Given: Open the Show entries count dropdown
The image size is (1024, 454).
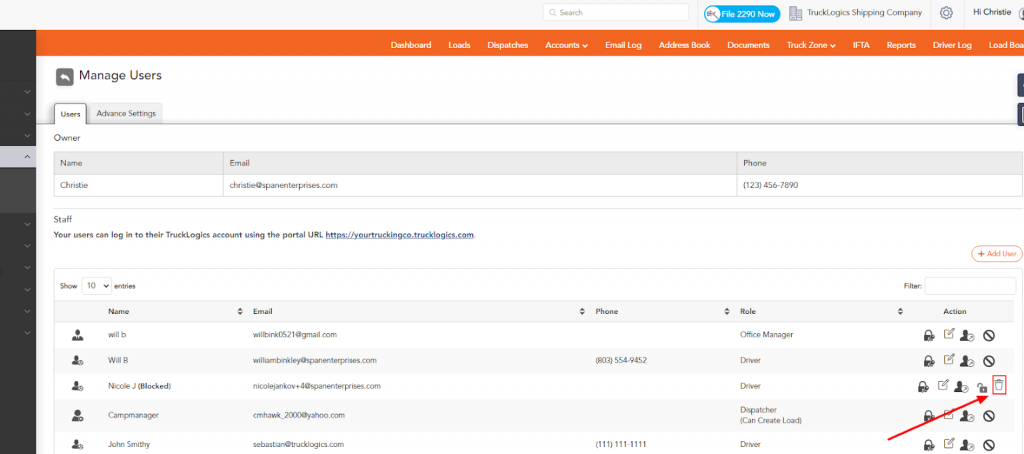Looking at the screenshot, I should click(x=97, y=286).
